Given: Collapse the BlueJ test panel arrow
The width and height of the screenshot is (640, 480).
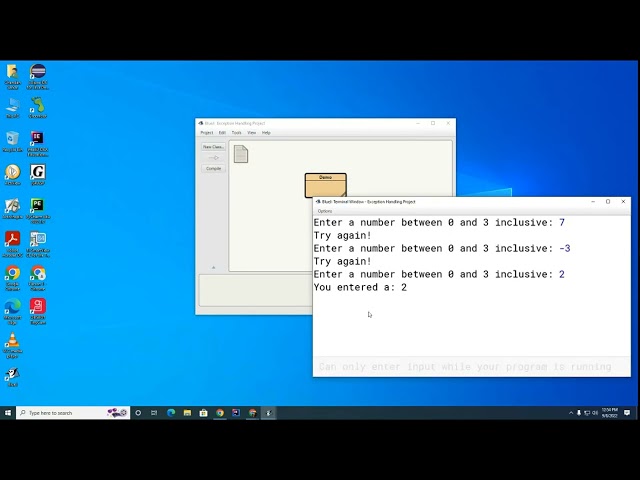Looking at the screenshot, I should (213, 268).
